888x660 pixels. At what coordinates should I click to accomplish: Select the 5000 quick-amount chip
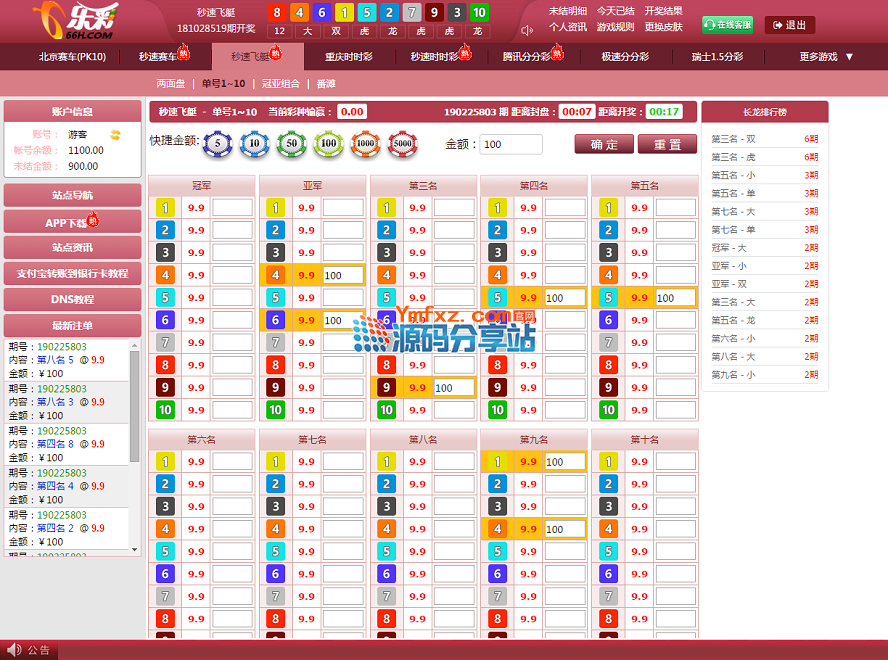(402, 144)
